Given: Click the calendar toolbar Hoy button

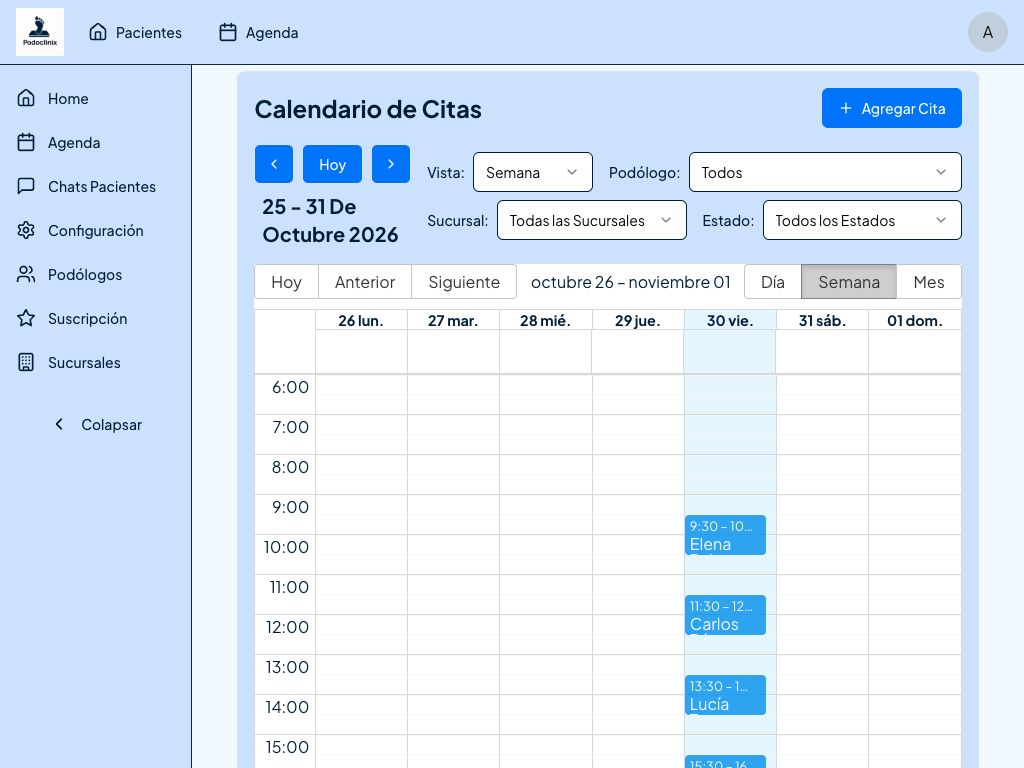Looking at the screenshot, I should click(287, 282).
